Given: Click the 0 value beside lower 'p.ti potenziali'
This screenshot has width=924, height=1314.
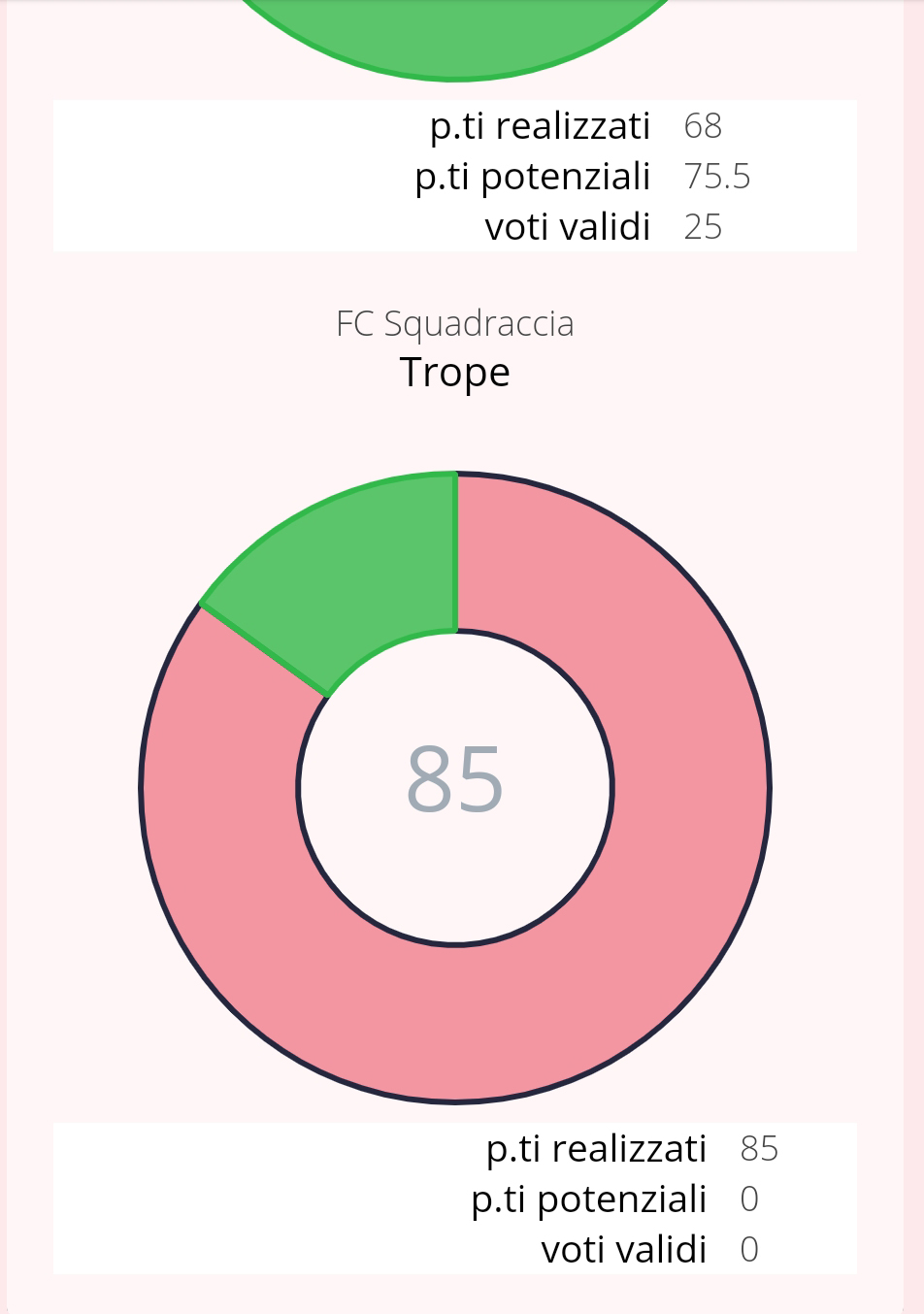Looking at the screenshot, I should 749,1199.
